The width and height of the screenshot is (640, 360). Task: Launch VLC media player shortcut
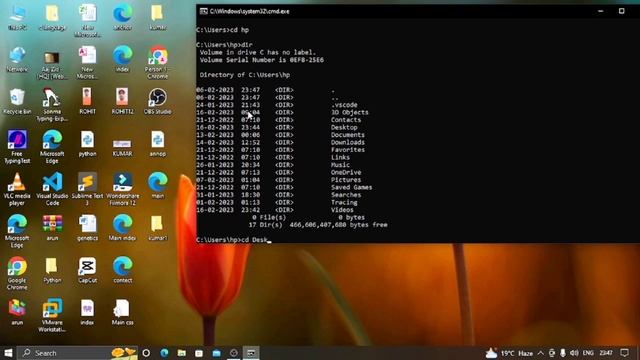[x=17, y=189]
